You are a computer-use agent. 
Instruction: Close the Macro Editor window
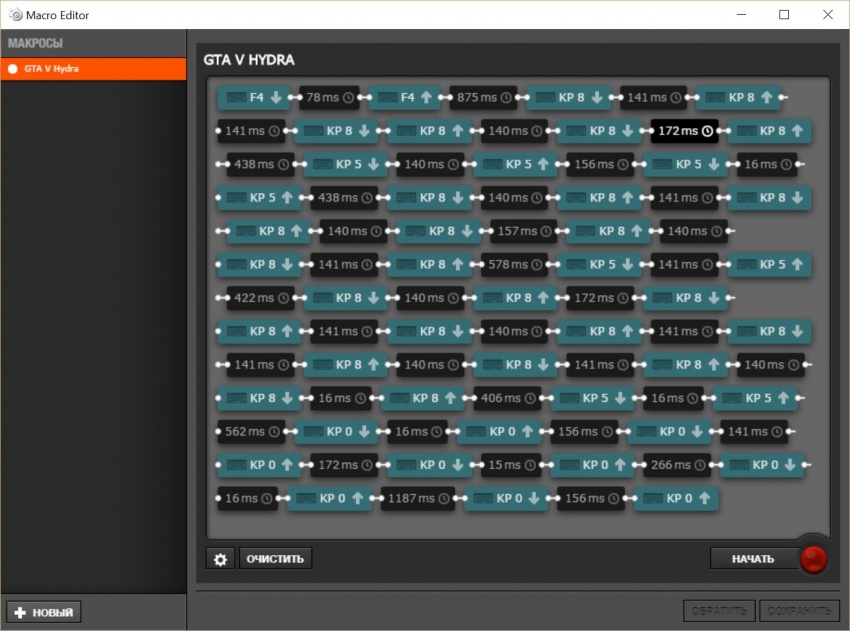828,15
